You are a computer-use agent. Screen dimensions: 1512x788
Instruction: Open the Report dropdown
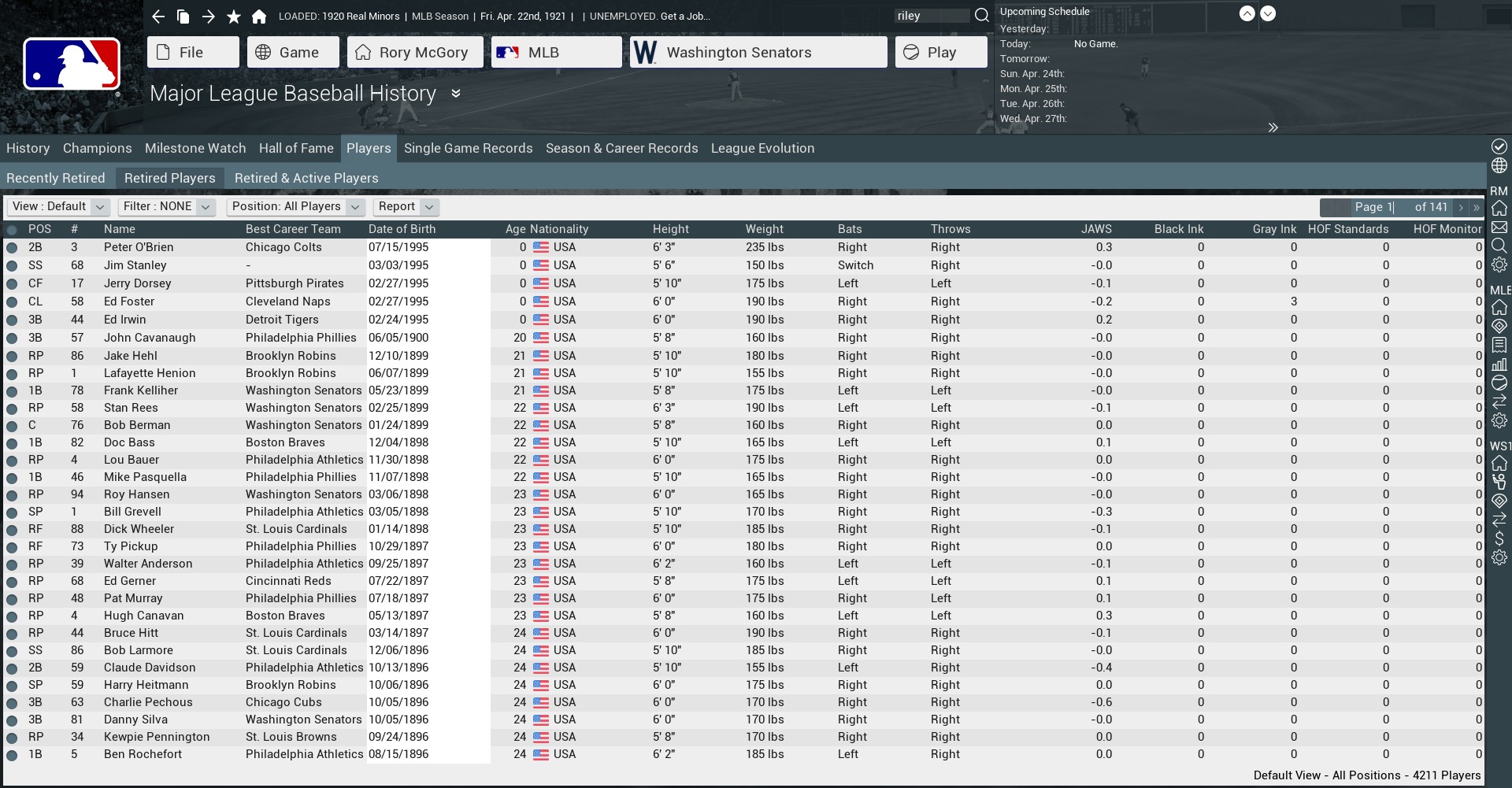[x=406, y=206]
